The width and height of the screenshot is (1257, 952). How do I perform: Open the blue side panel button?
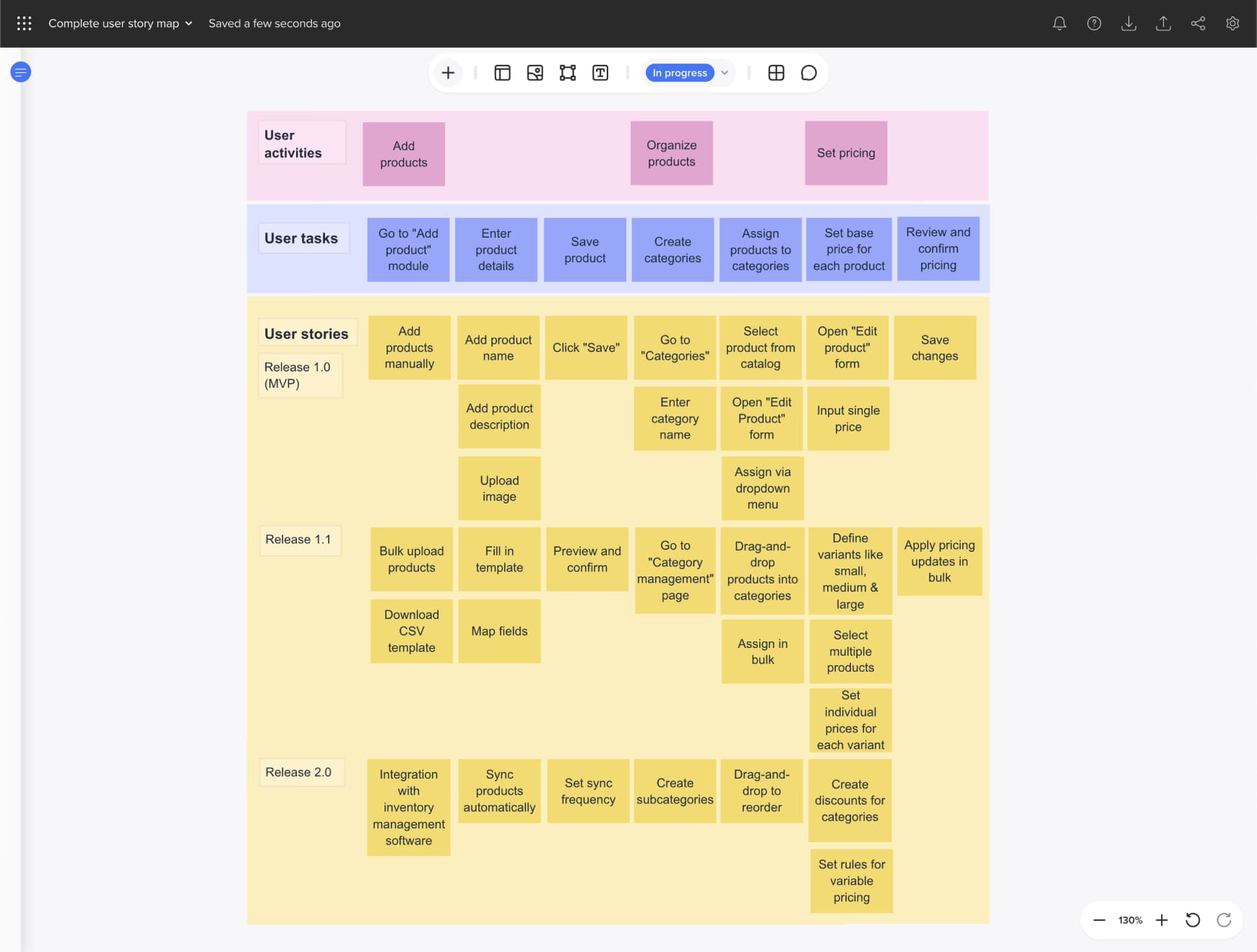click(21, 72)
